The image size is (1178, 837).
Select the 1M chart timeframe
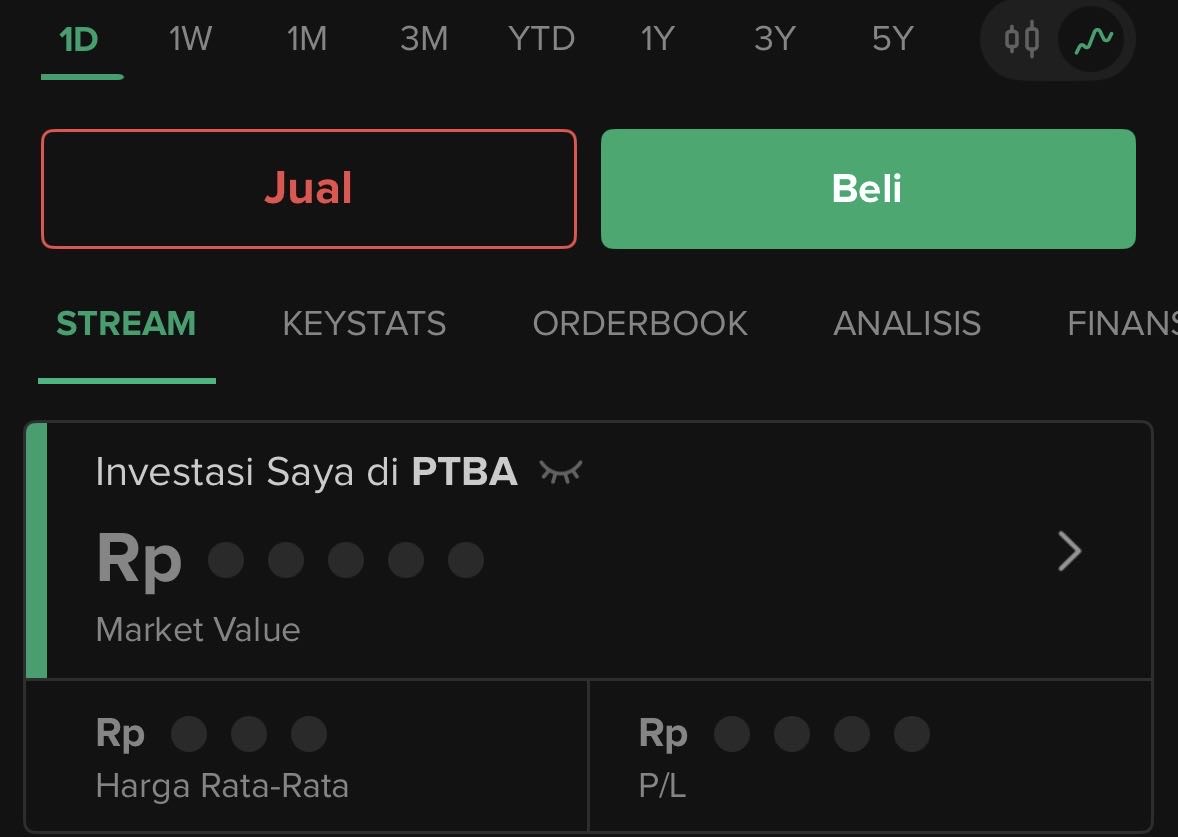(307, 40)
